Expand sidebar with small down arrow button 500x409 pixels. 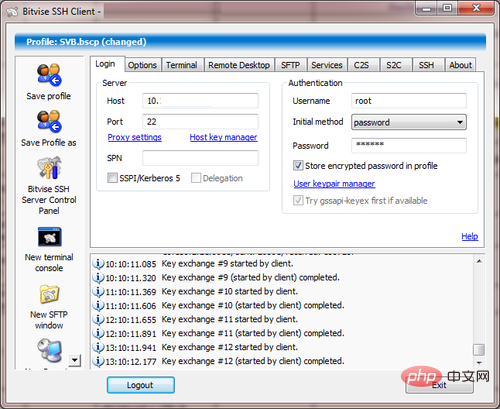[75, 360]
